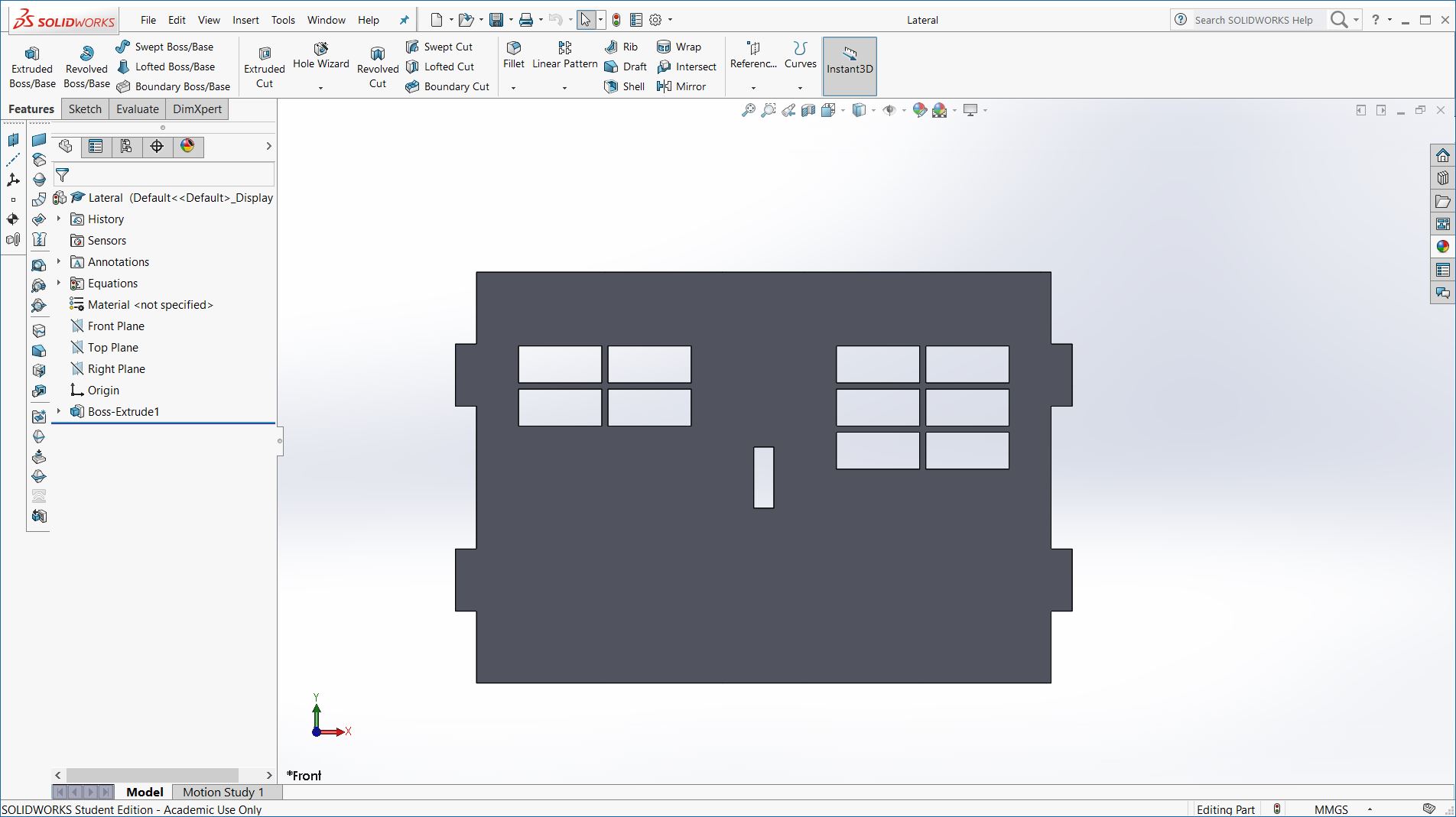Activate the Wrap feature tool

pos(679,47)
